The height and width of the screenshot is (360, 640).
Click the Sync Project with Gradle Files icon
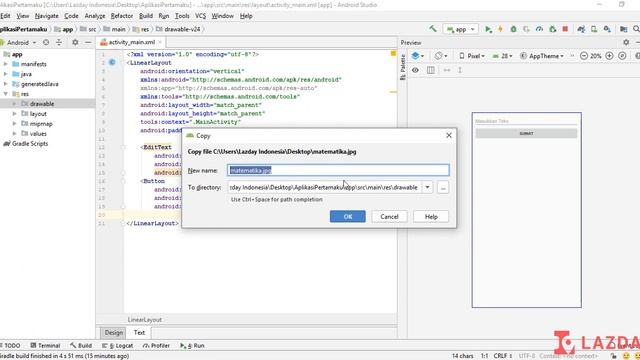(581, 29)
